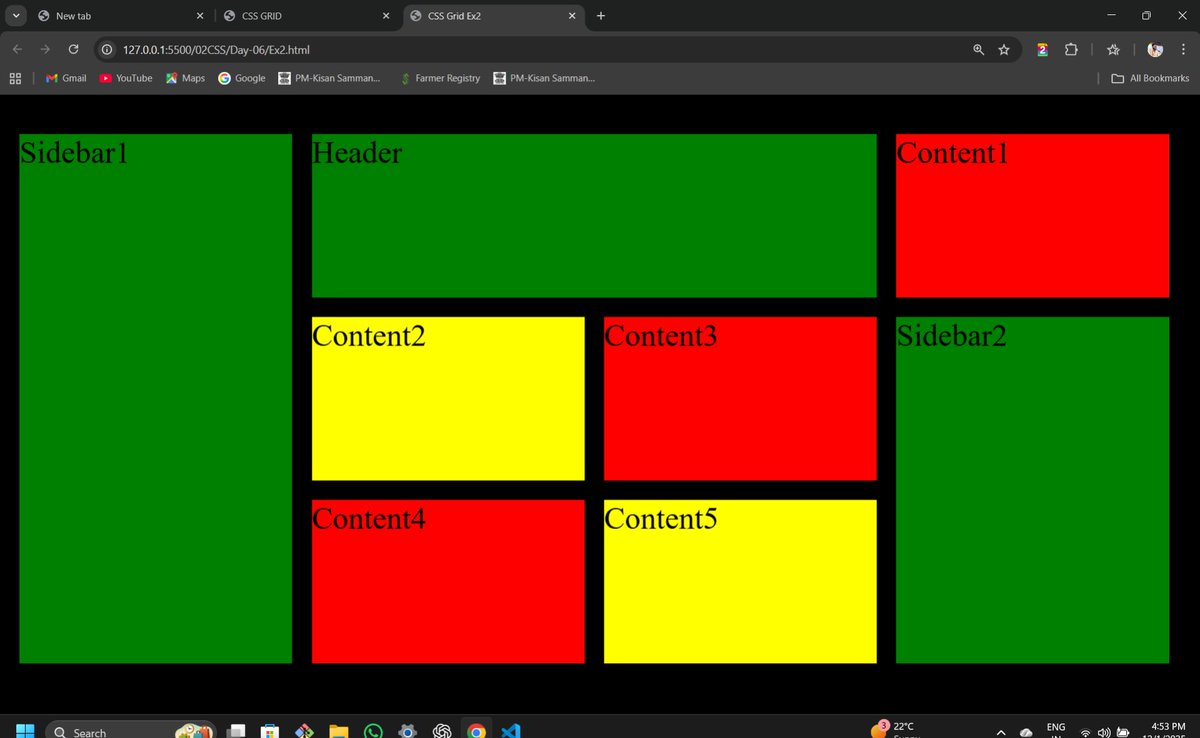This screenshot has height=738, width=1200.
Task: Open Visual Studio Code from the taskbar
Action: tap(511, 731)
